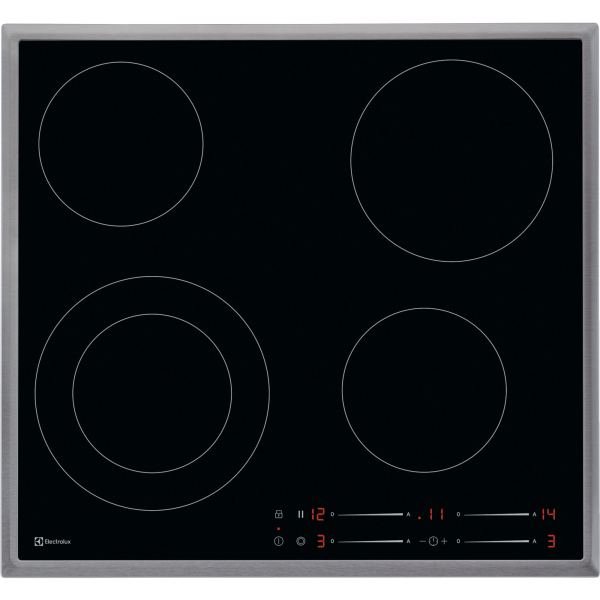The width and height of the screenshot is (600, 600).
Task: Touch the bottom-left heat slider bar
Action: point(370,541)
